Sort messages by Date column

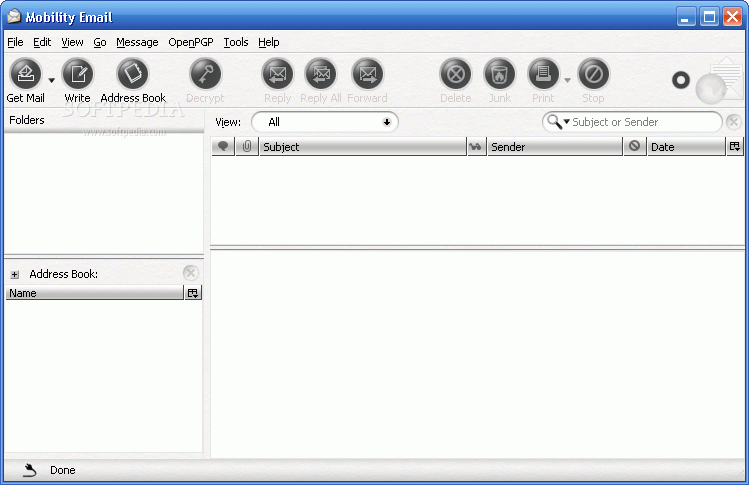[686, 146]
